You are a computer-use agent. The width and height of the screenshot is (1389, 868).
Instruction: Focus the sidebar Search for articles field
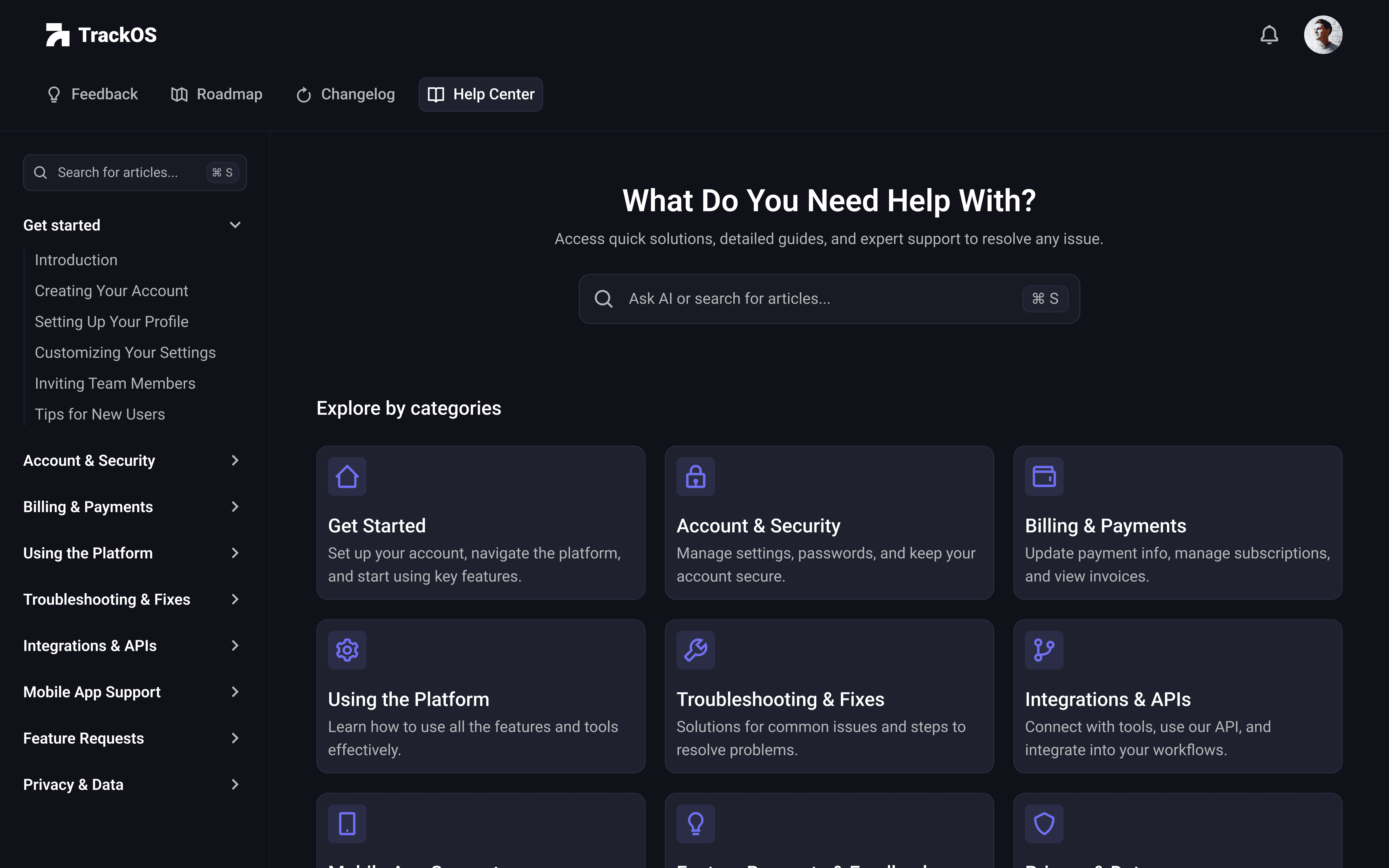(x=135, y=173)
